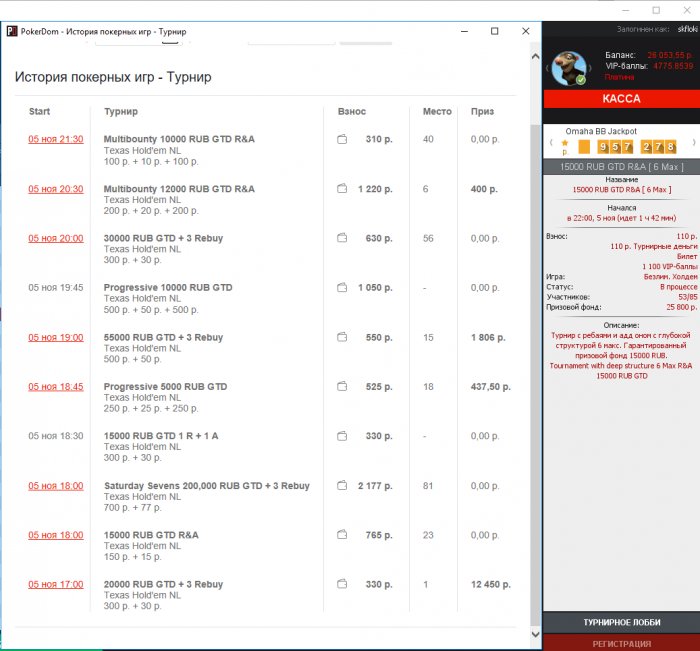
Task: Click wallet icon beside 550 р. buy-in
Action: [342, 337]
